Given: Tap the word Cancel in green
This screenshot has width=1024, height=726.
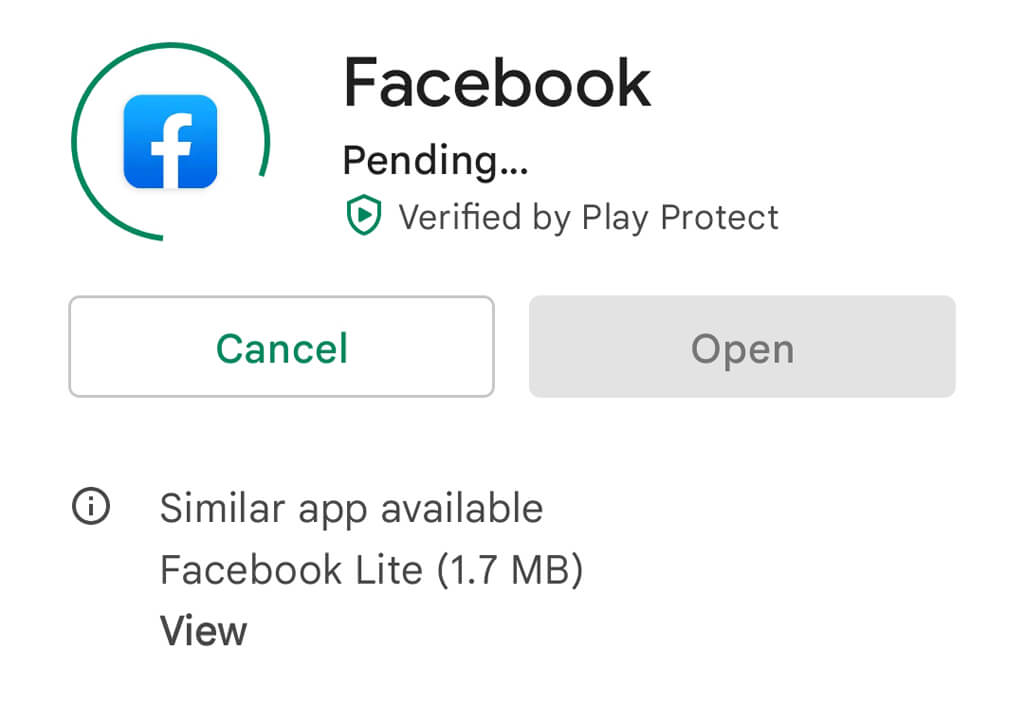Looking at the screenshot, I should tap(281, 348).
